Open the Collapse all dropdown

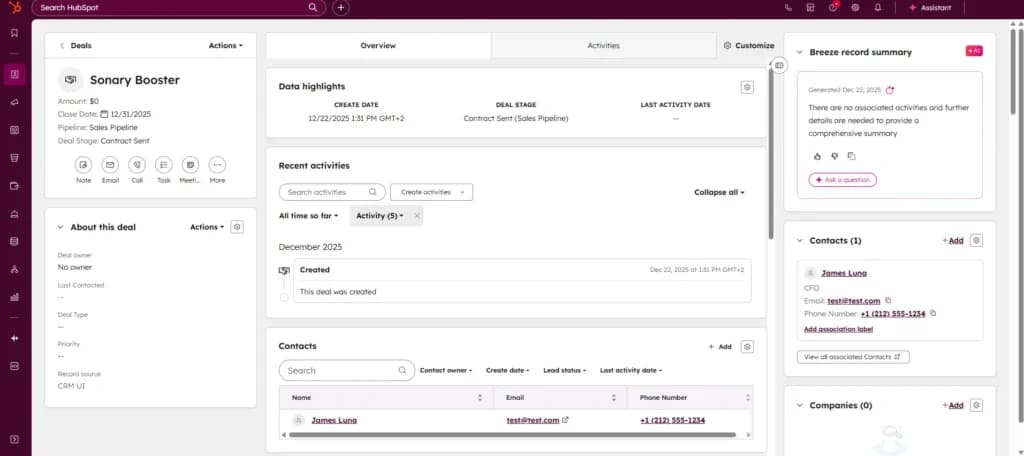(719, 192)
